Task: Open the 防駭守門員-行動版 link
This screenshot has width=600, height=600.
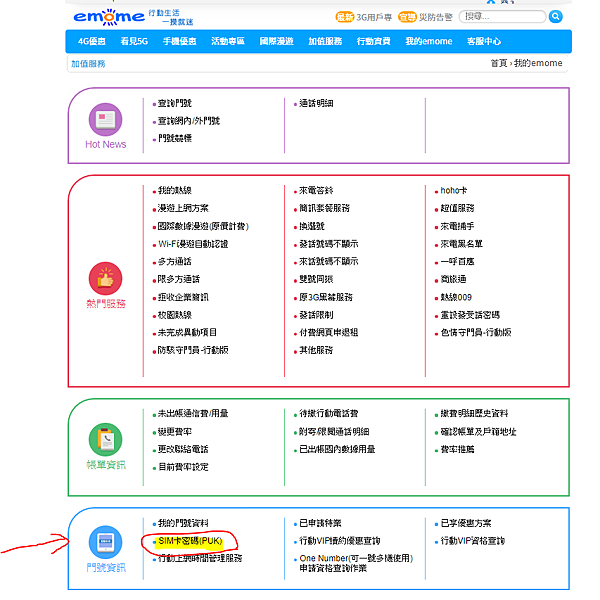Action: pos(193,350)
